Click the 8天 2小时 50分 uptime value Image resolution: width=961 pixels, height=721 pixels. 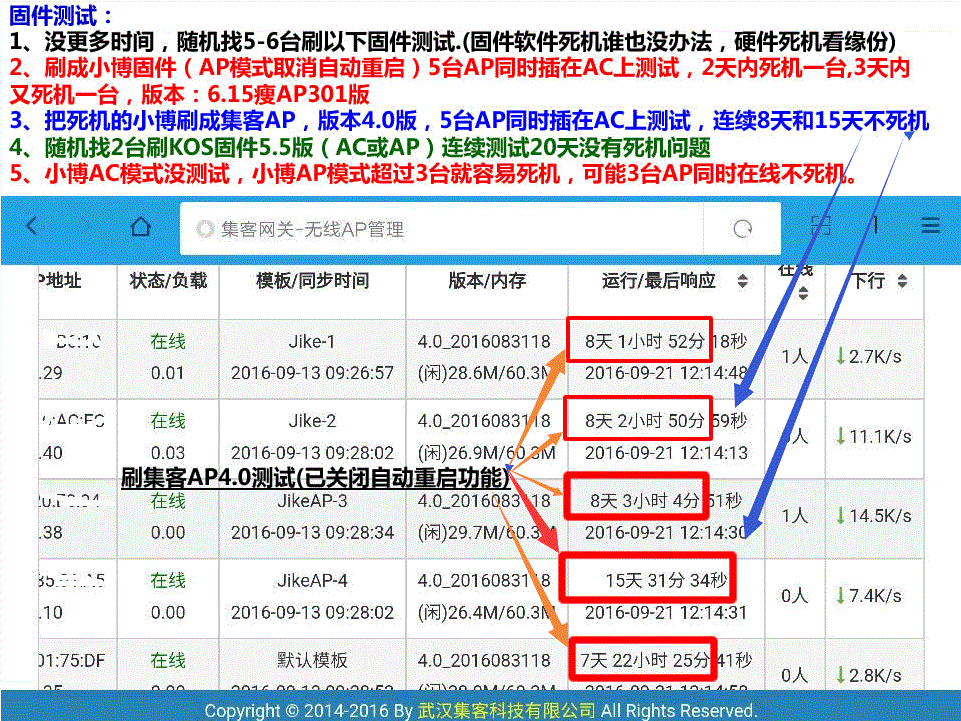click(644, 421)
